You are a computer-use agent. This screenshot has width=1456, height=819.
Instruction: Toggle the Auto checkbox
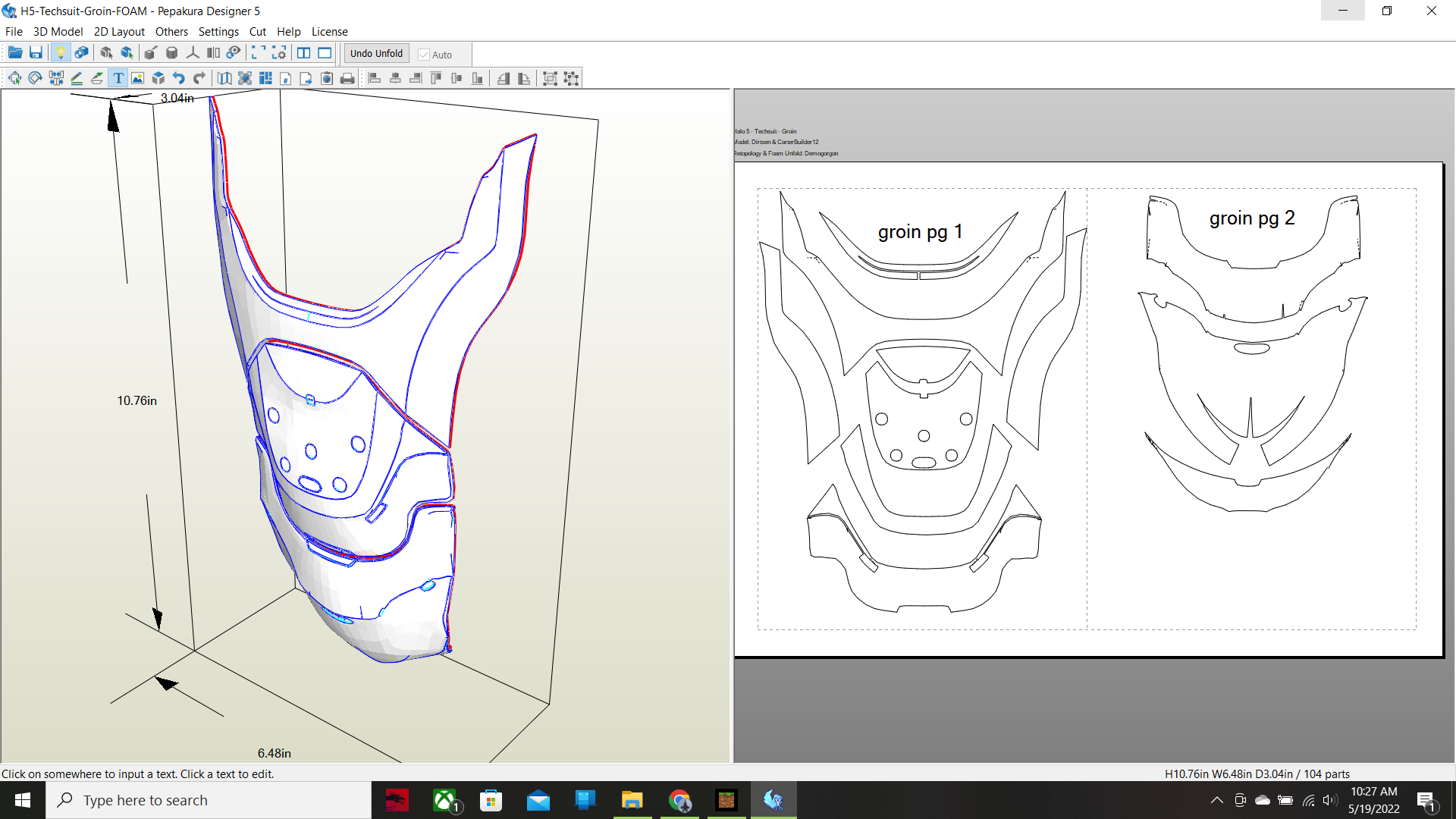tap(425, 55)
